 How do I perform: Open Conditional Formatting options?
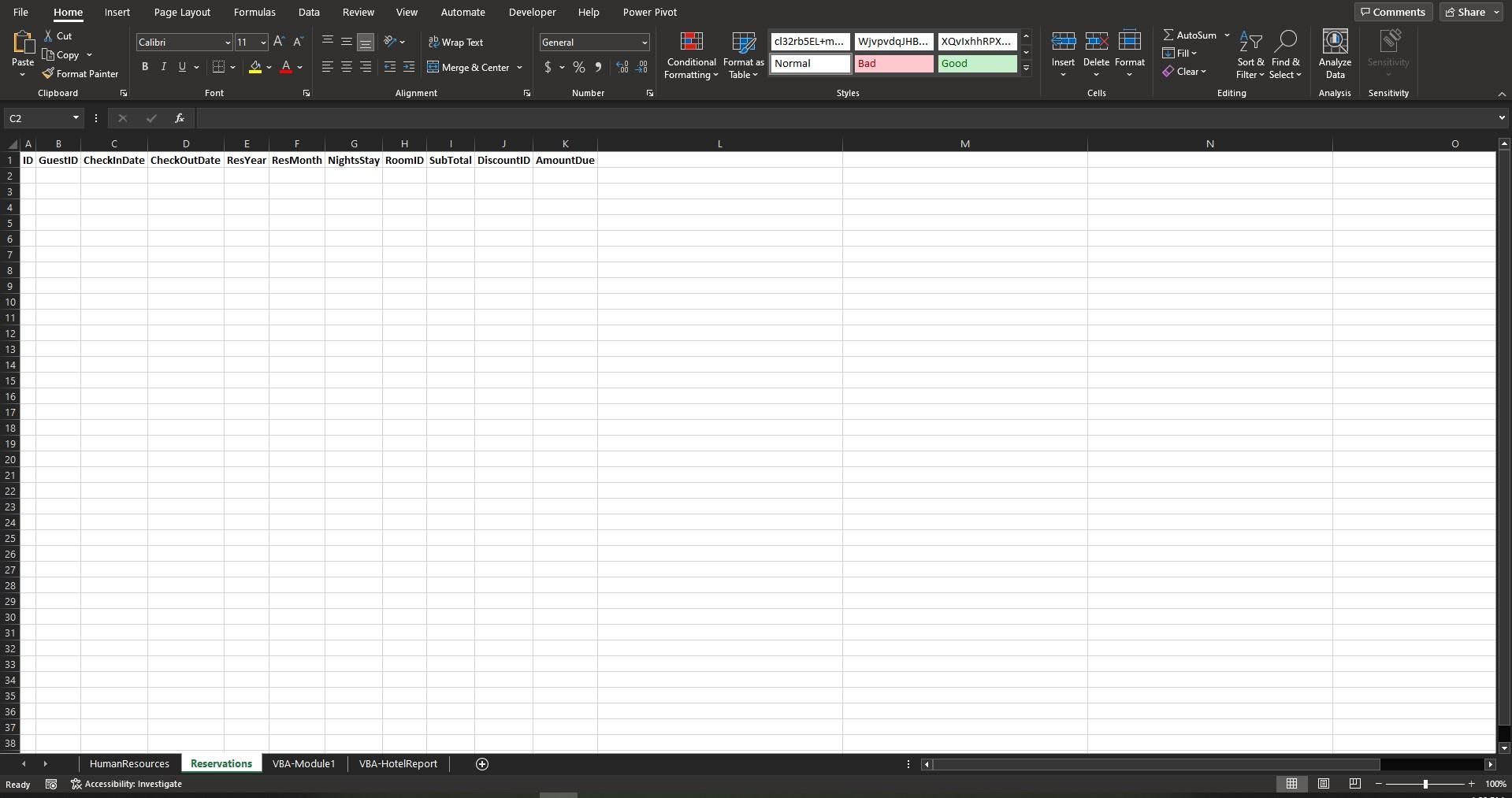pyautogui.click(x=690, y=55)
